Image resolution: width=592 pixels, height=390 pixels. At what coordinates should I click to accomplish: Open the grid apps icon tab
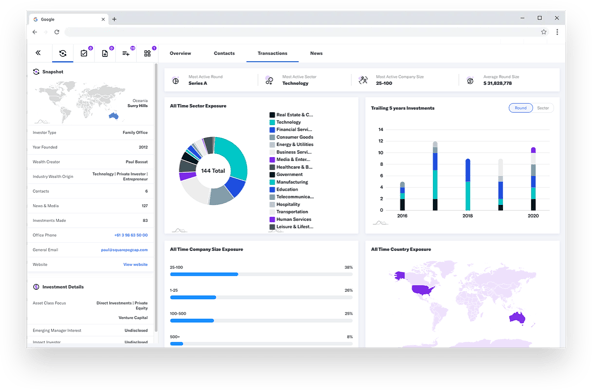click(x=147, y=53)
